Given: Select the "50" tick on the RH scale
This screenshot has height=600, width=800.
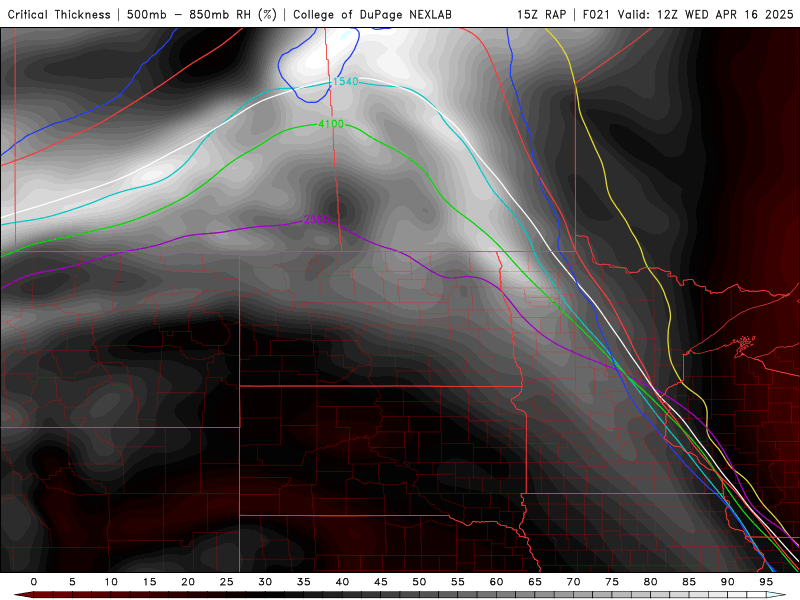Looking at the screenshot, I should pyautogui.click(x=419, y=582).
